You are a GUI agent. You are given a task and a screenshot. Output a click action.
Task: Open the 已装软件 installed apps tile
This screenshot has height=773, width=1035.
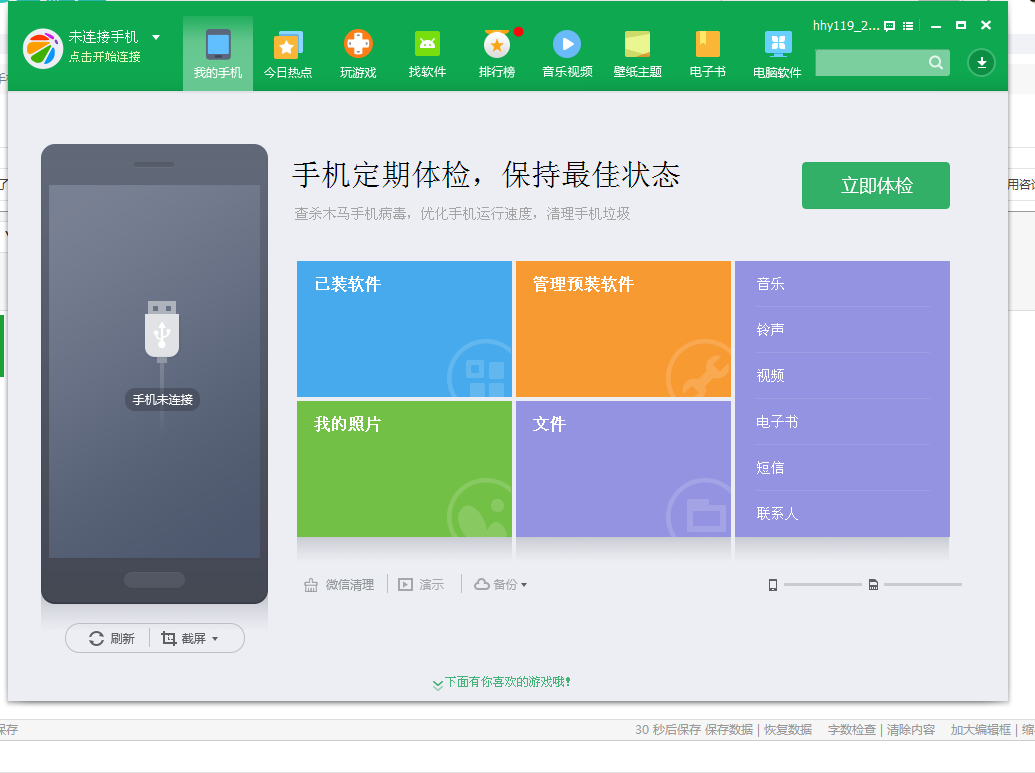[405, 329]
